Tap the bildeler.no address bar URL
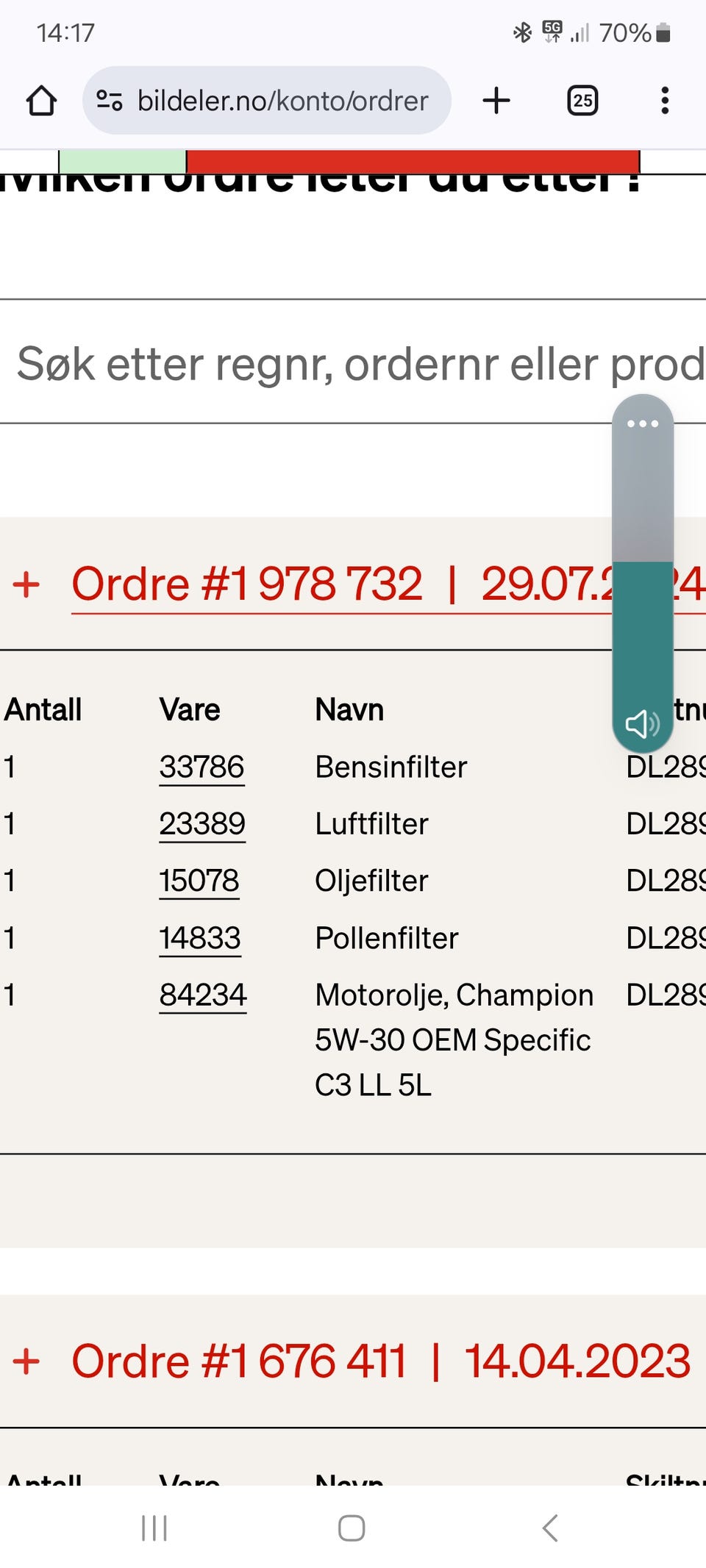The height and width of the screenshot is (1568, 706). click(x=282, y=101)
